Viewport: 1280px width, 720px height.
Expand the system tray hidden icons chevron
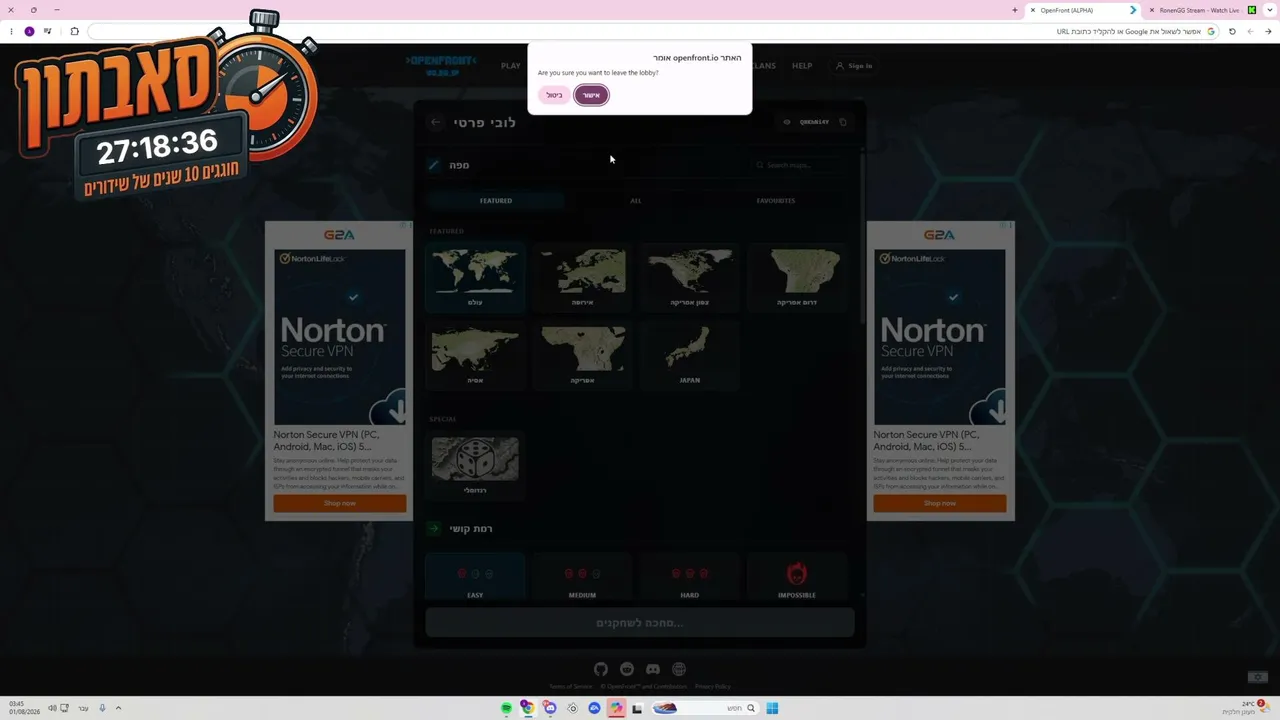point(118,708)
